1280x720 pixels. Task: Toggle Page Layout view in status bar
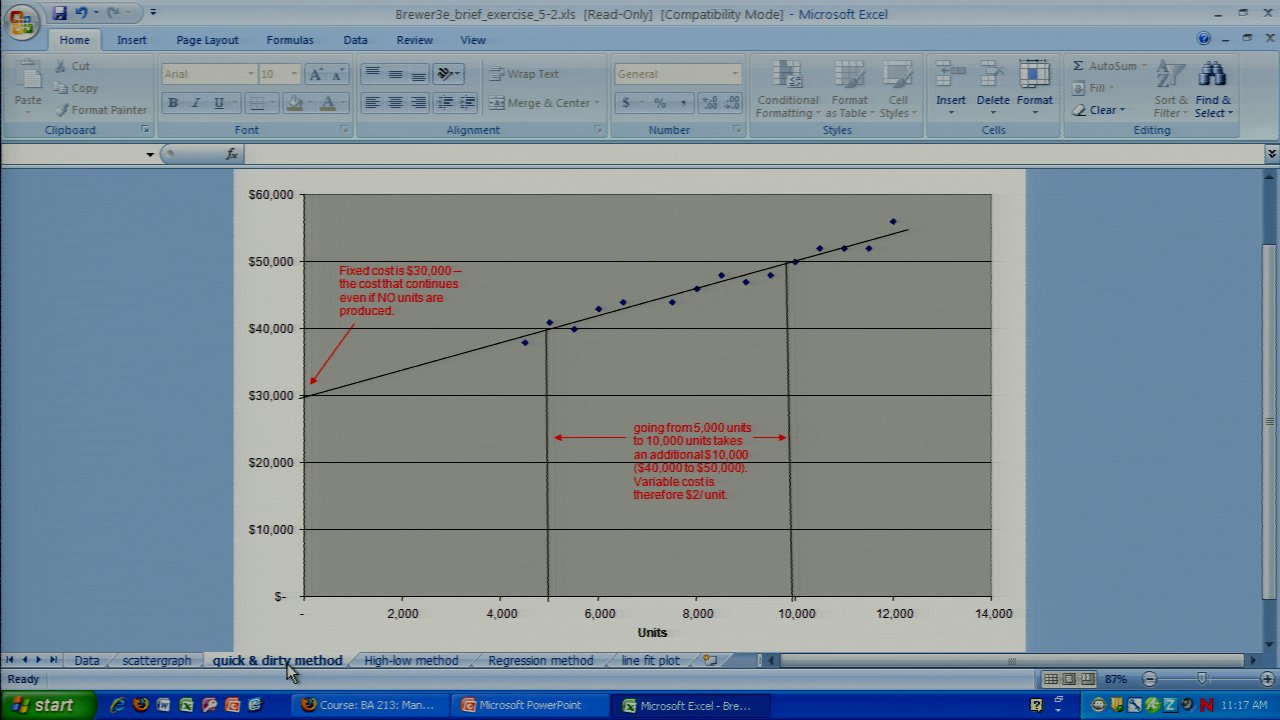tap(1069, 679)
